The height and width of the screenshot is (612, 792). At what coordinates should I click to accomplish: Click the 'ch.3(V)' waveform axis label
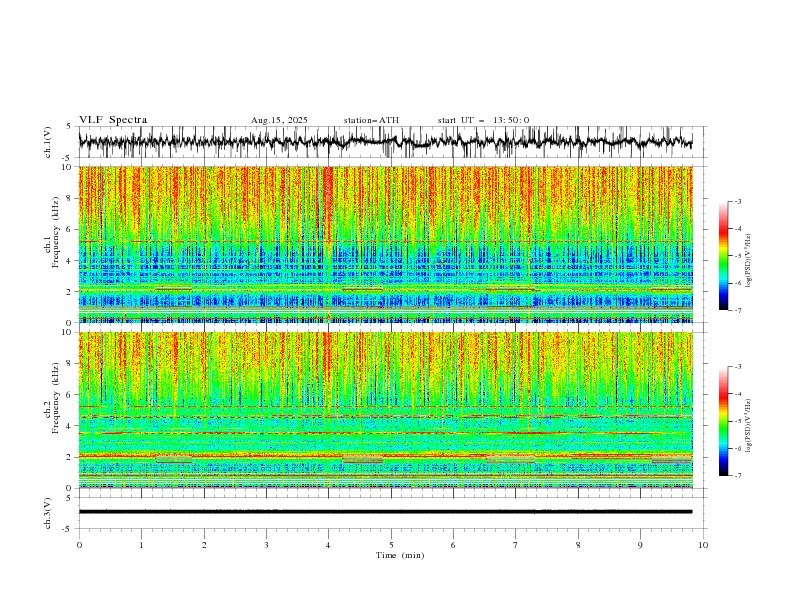pyautogui.click(x=48, y=513)
